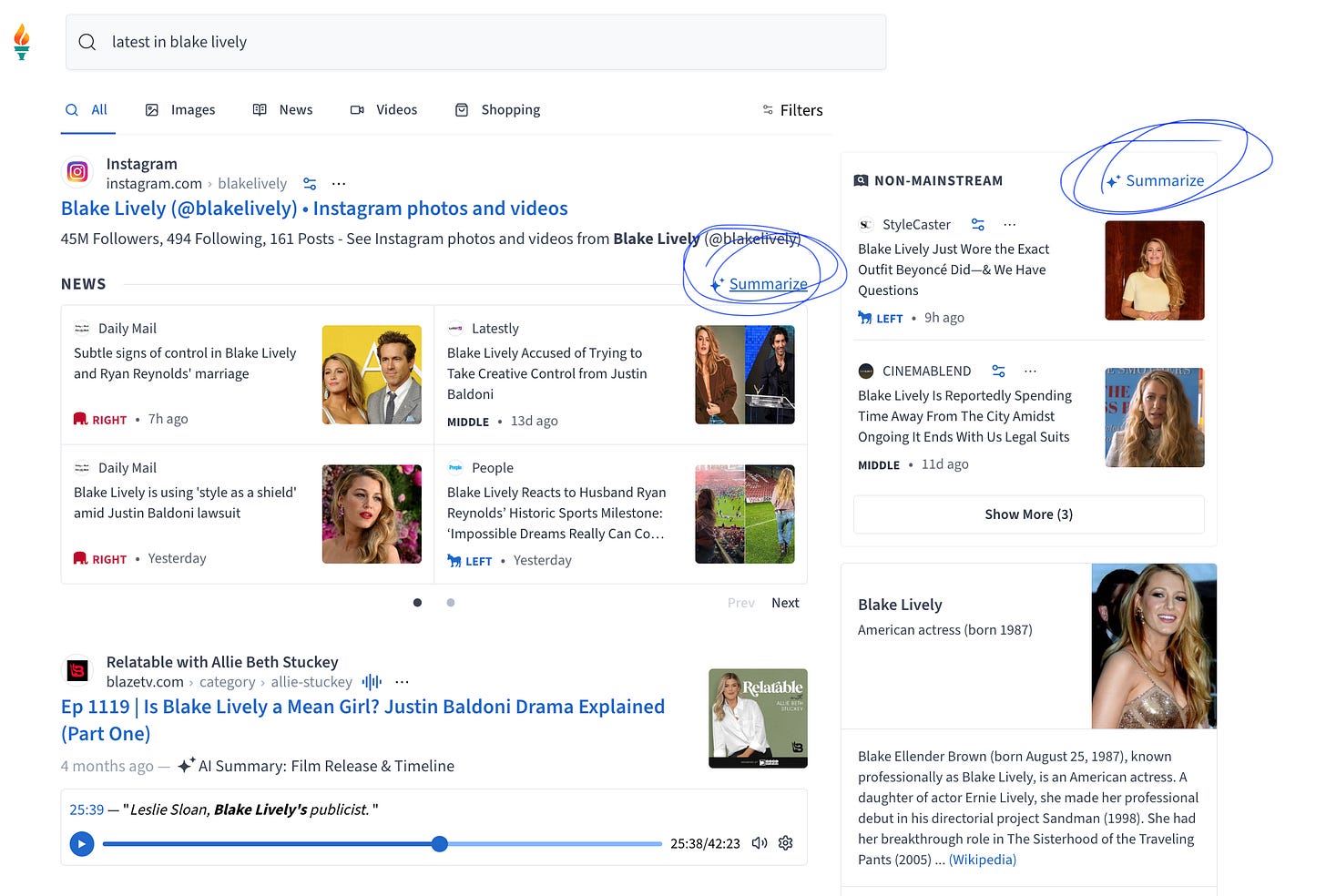The height and width of the screenshot is (896, 1326).
Task: Click the volume speaker icon in player
Action: tap(759, 843)
